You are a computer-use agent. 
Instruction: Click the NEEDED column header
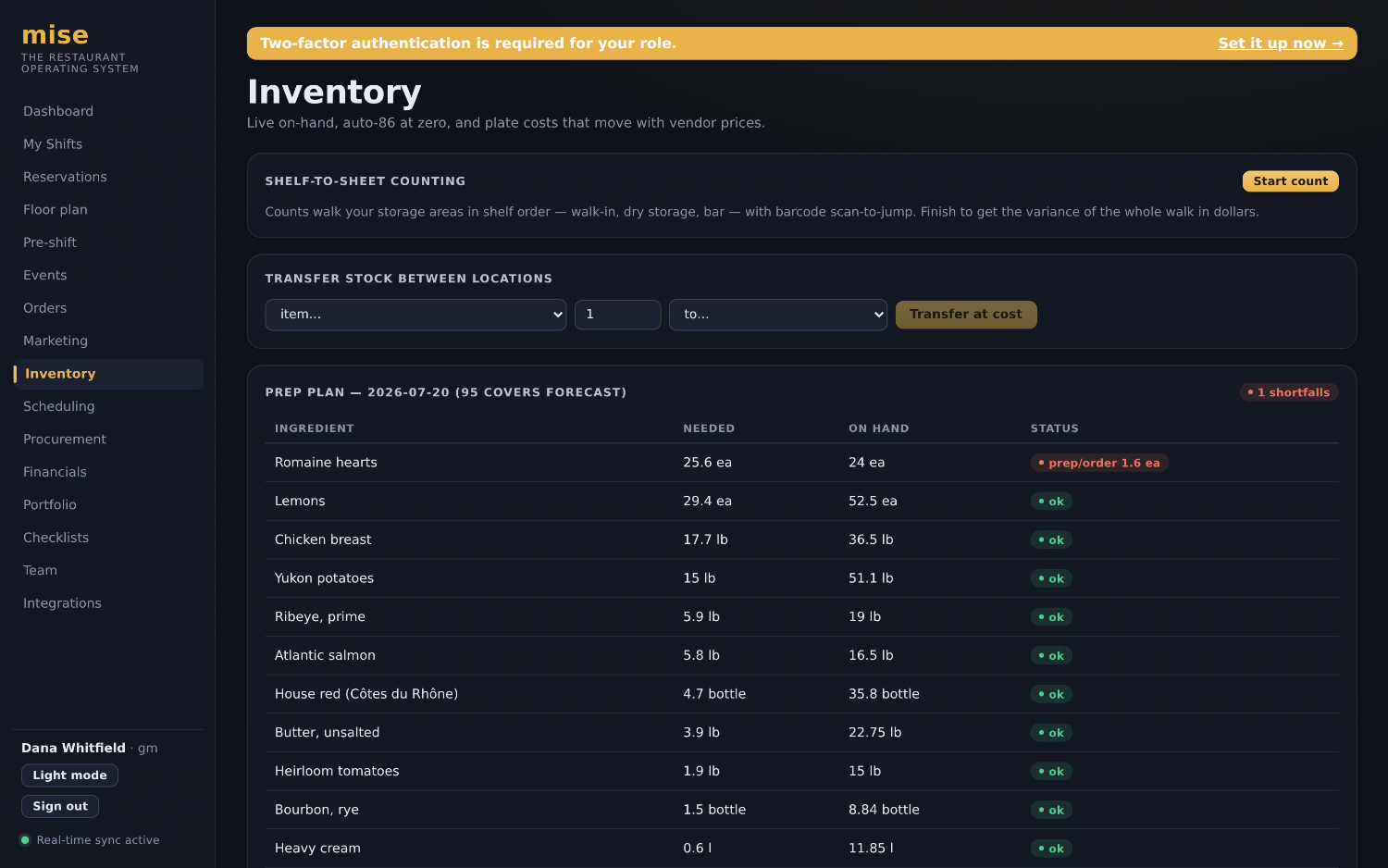pos(709,428)
